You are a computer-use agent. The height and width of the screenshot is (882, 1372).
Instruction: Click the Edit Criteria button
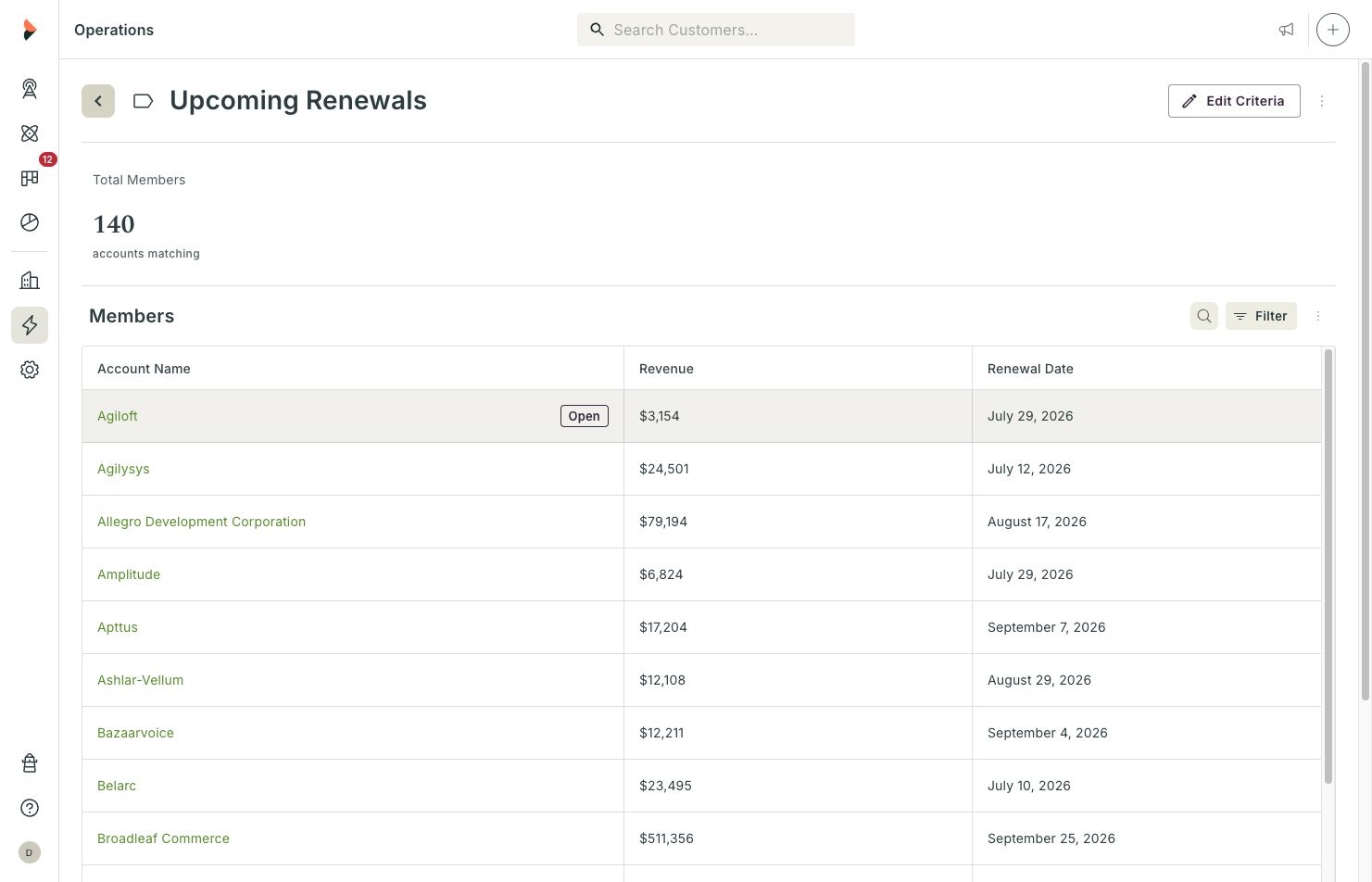click(x=1234, y=101)
